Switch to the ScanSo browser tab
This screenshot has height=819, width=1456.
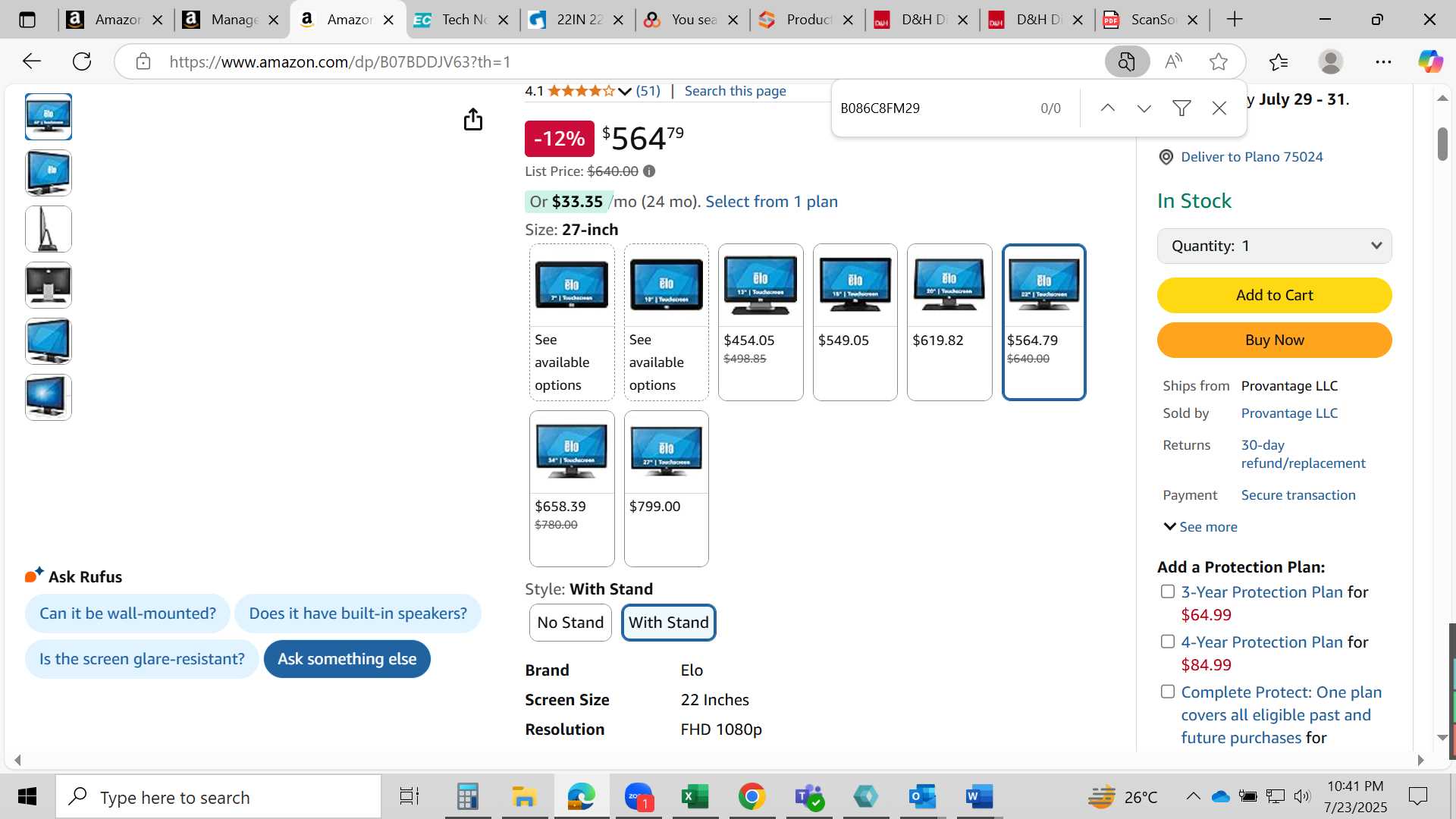tap(1151, 20)
